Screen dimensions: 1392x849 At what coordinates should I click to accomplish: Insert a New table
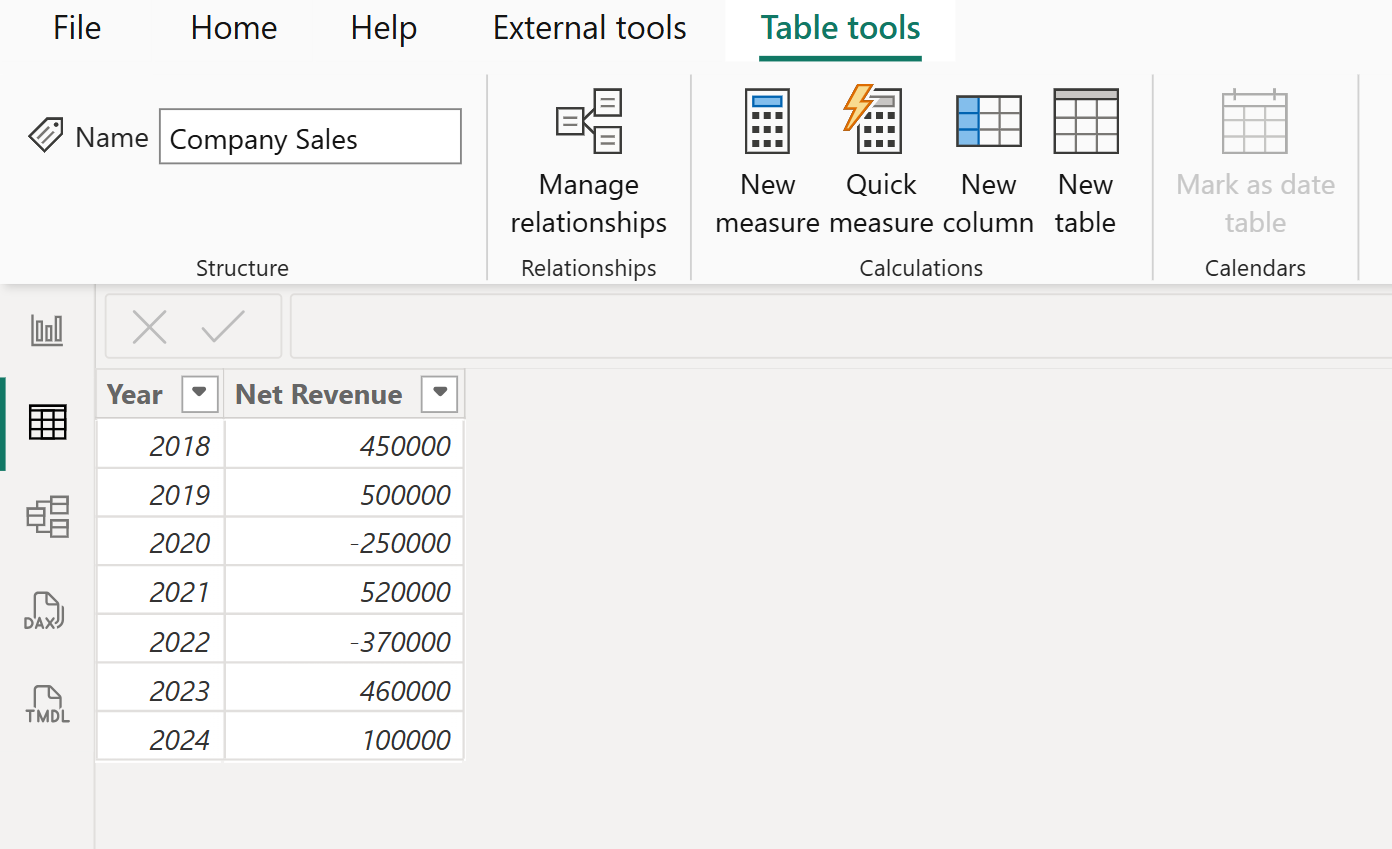[1085, 160]
